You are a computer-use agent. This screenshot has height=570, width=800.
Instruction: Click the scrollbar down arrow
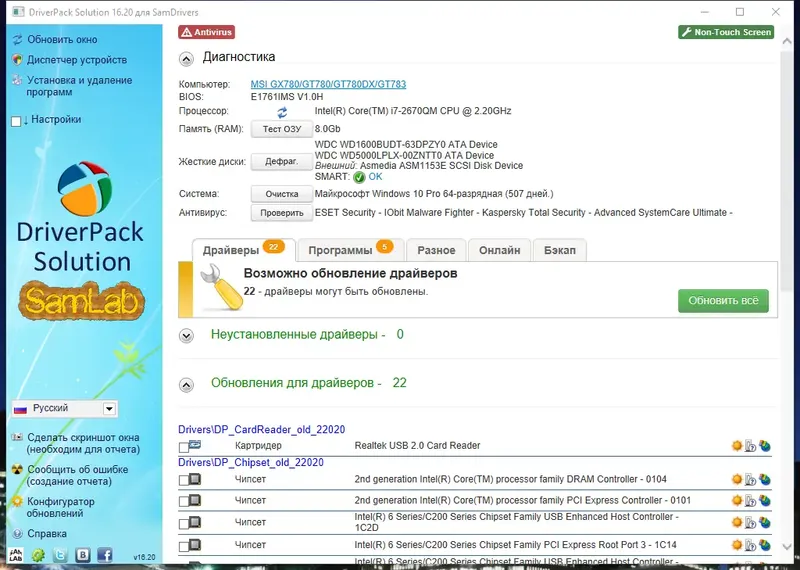pos(787,547)
